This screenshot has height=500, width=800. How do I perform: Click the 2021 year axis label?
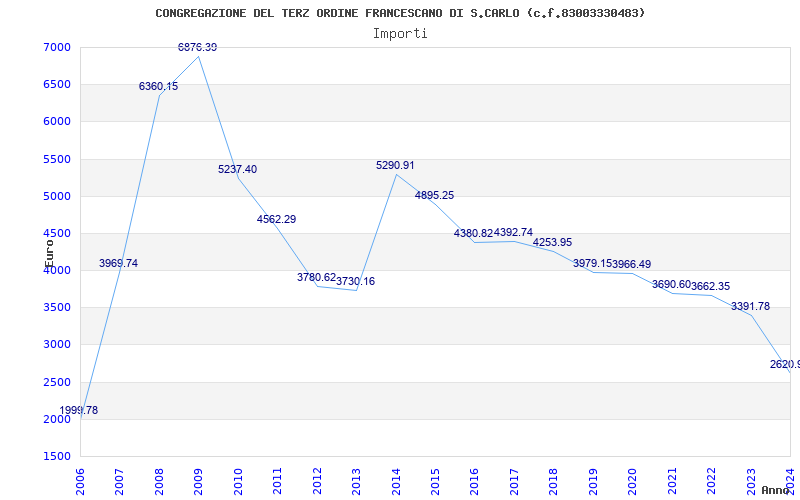pyautogui.click(x=672, y=481)
